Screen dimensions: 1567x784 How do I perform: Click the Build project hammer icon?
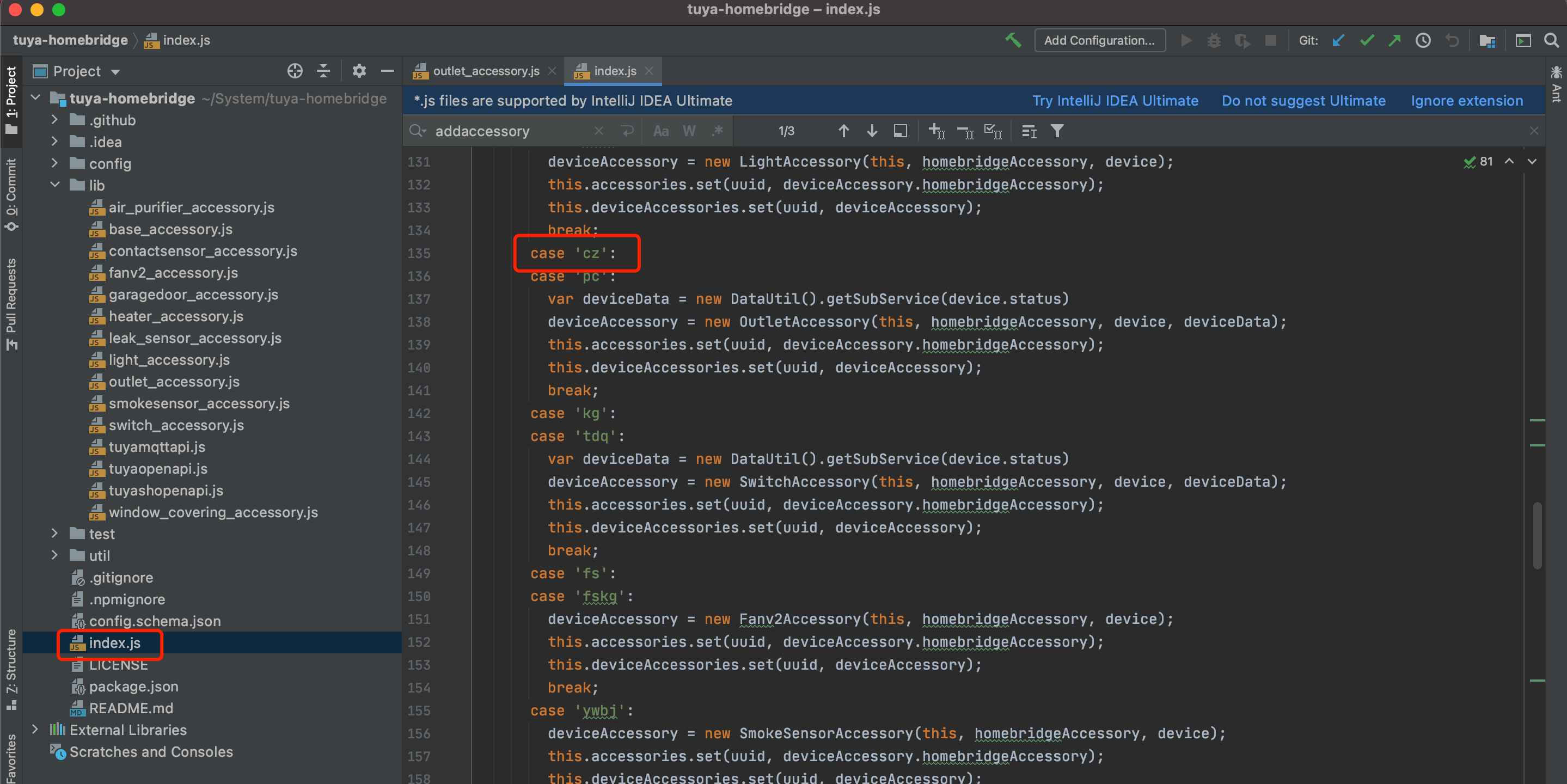click(1012, 40)
